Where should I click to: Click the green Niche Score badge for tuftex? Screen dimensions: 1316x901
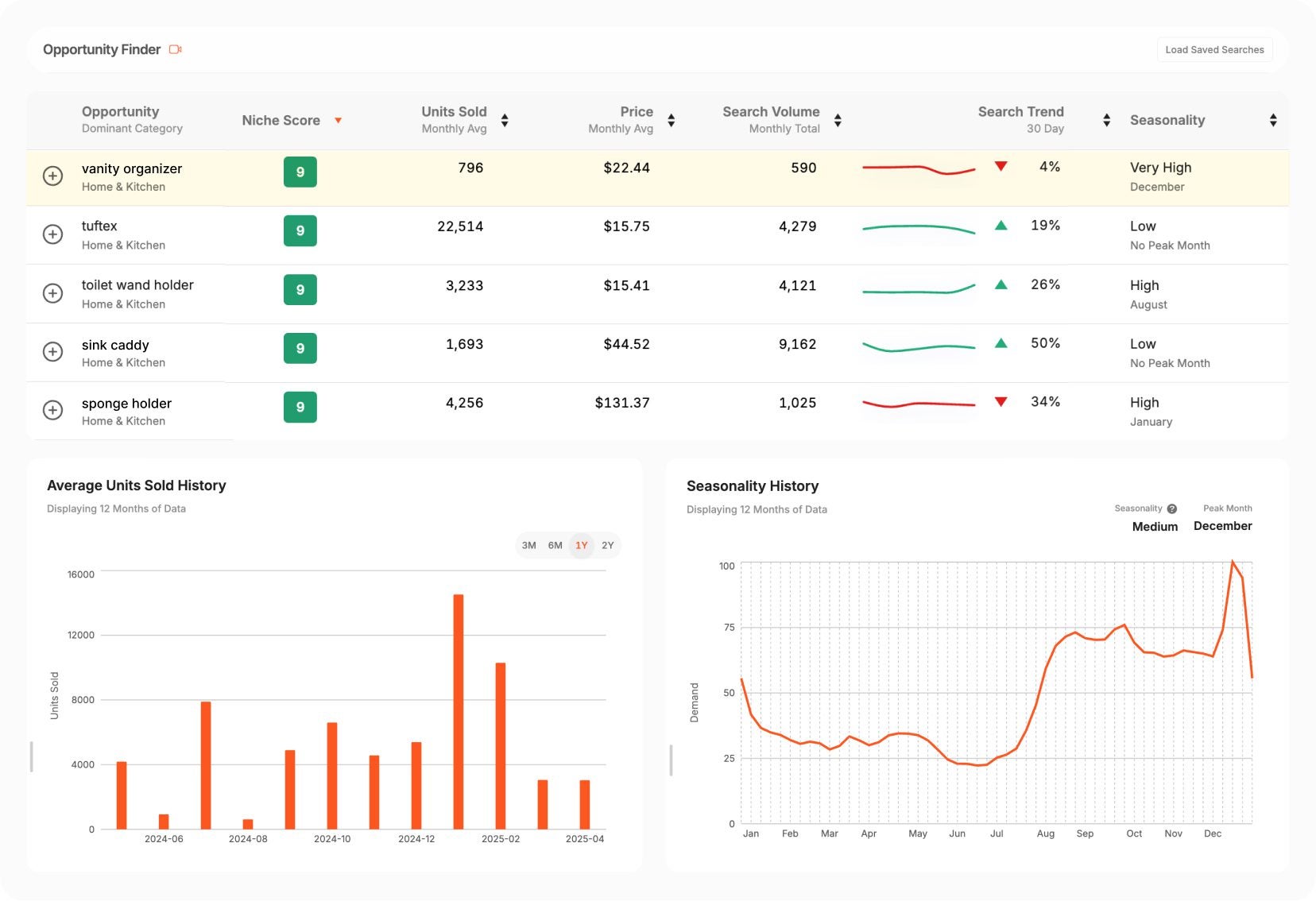pos(300,230)
